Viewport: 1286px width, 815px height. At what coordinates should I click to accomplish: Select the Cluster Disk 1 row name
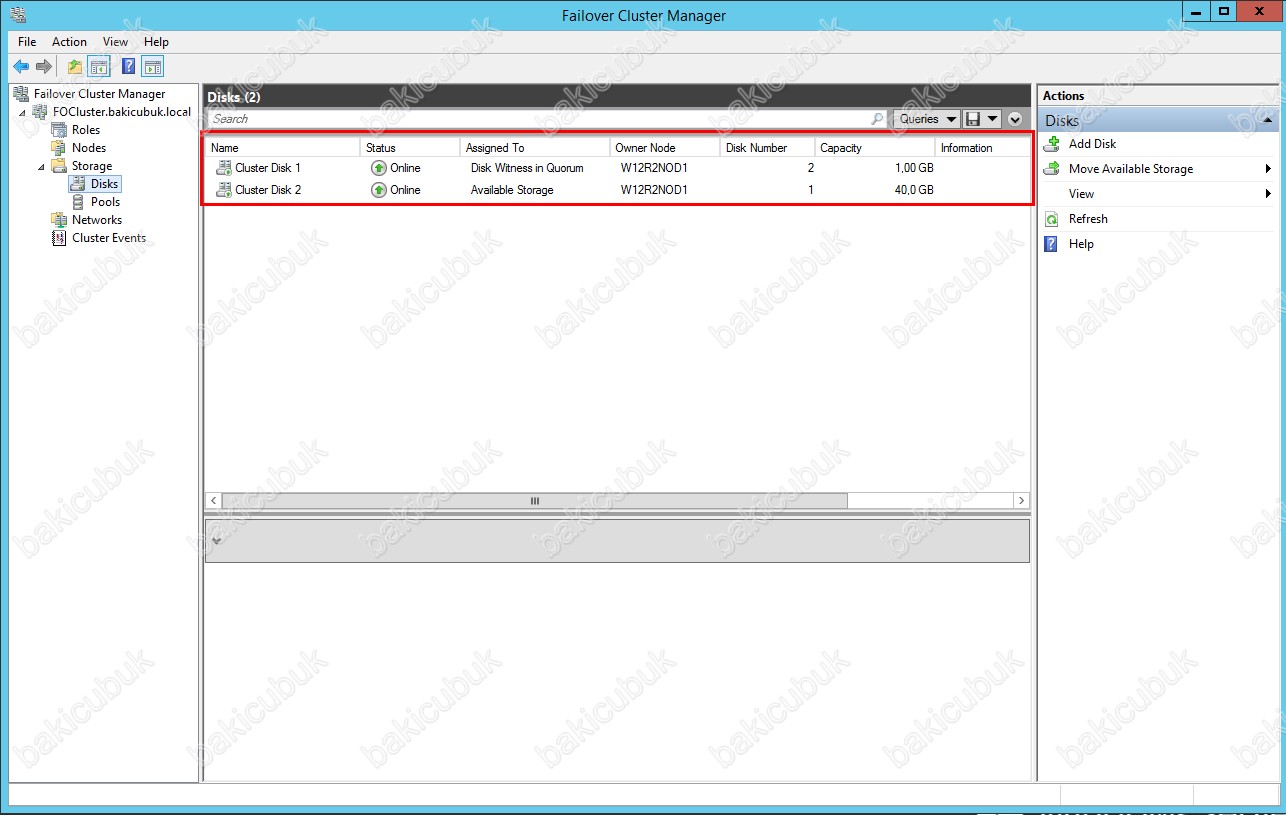[x=268, y=168]
